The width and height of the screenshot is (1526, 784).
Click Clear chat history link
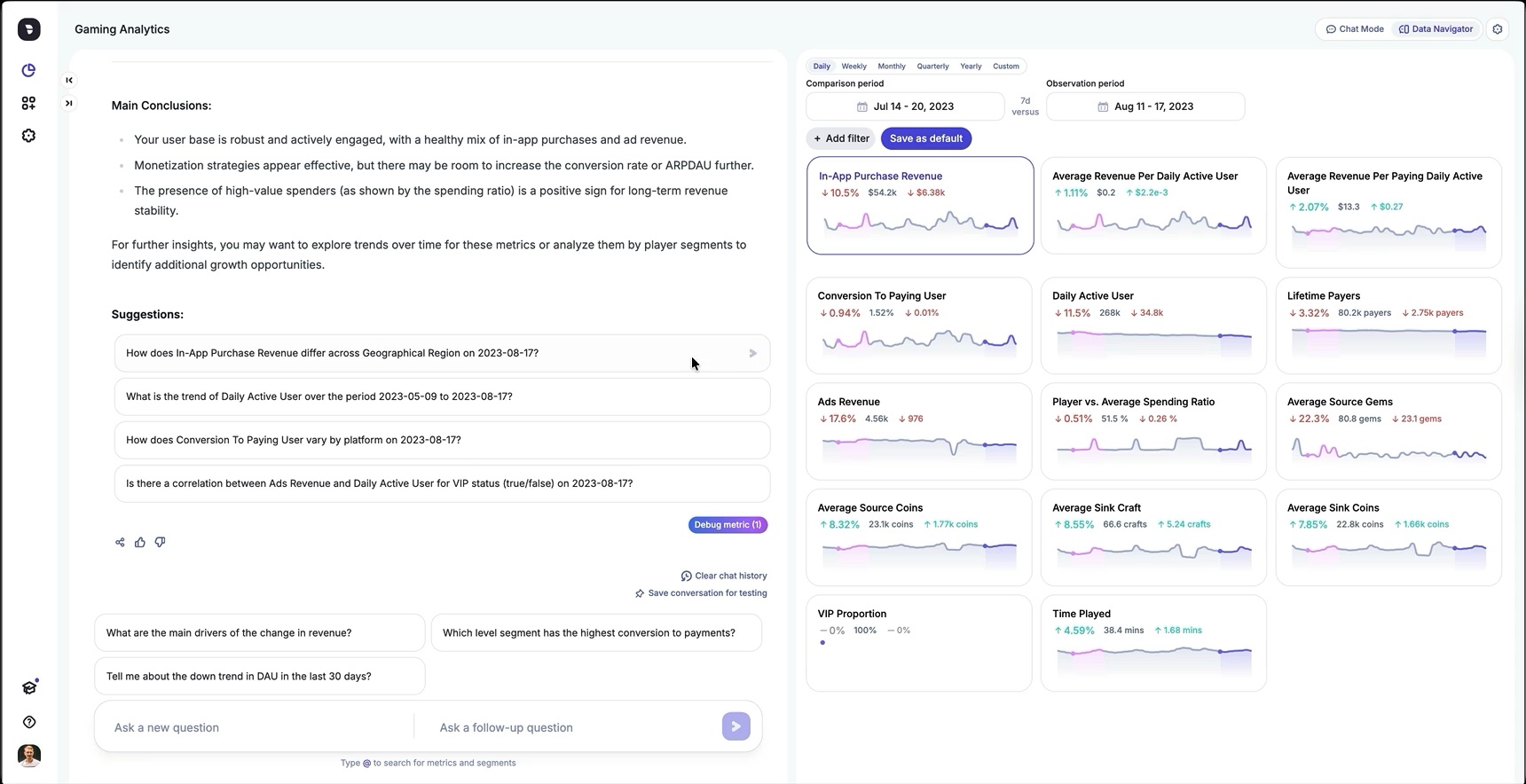coord(724,576)
